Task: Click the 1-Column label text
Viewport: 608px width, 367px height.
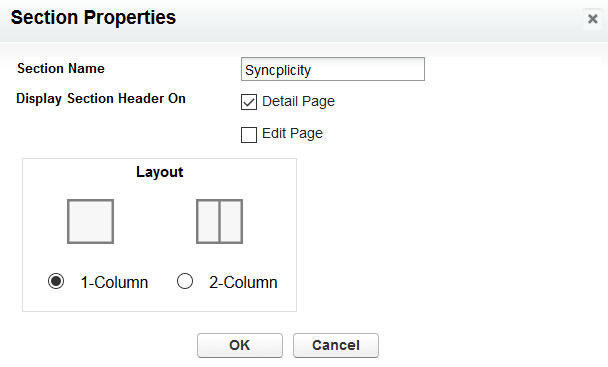Action: click(114, 282)
